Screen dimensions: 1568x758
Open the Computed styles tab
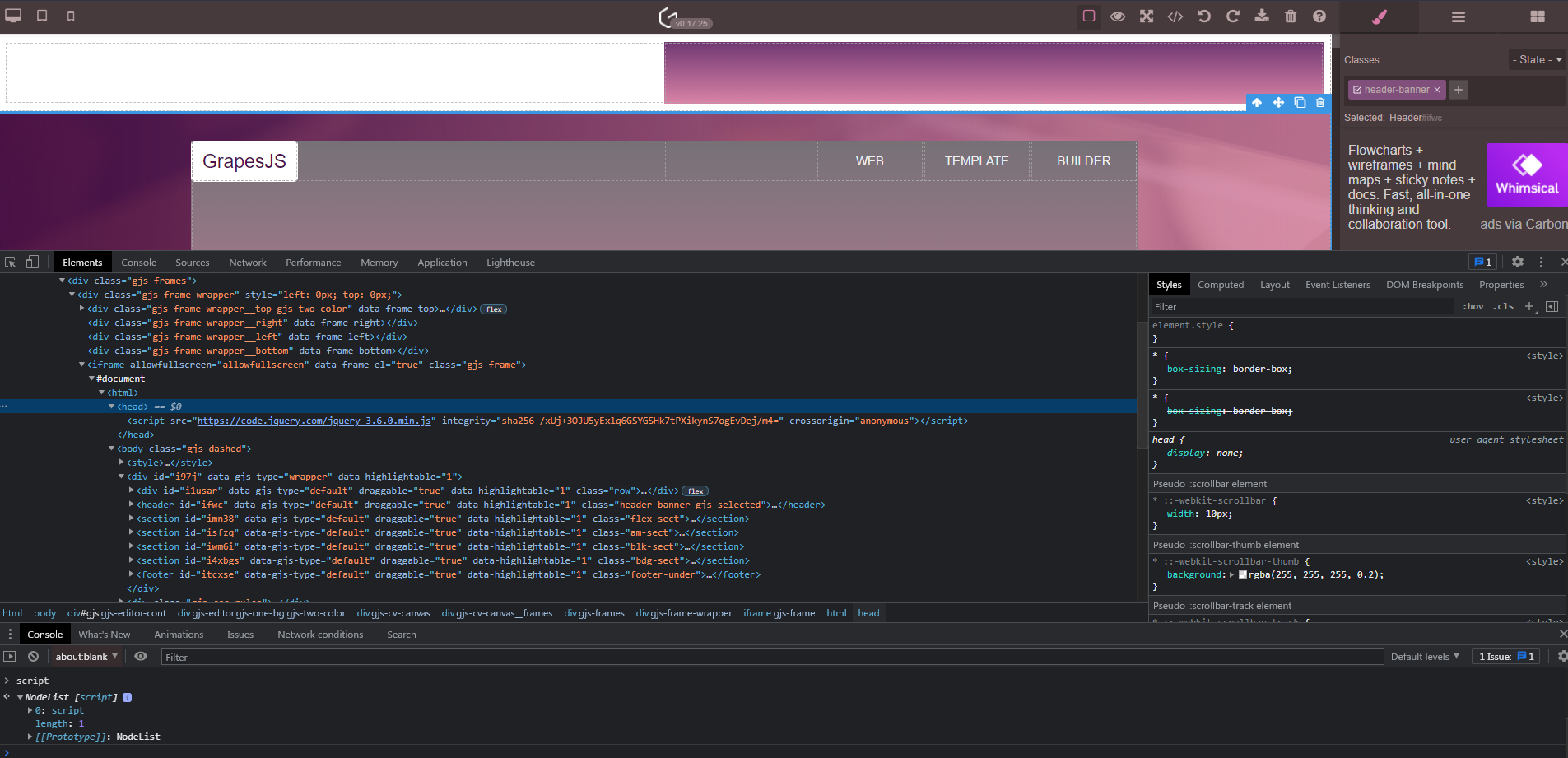tap(1221, 285)
